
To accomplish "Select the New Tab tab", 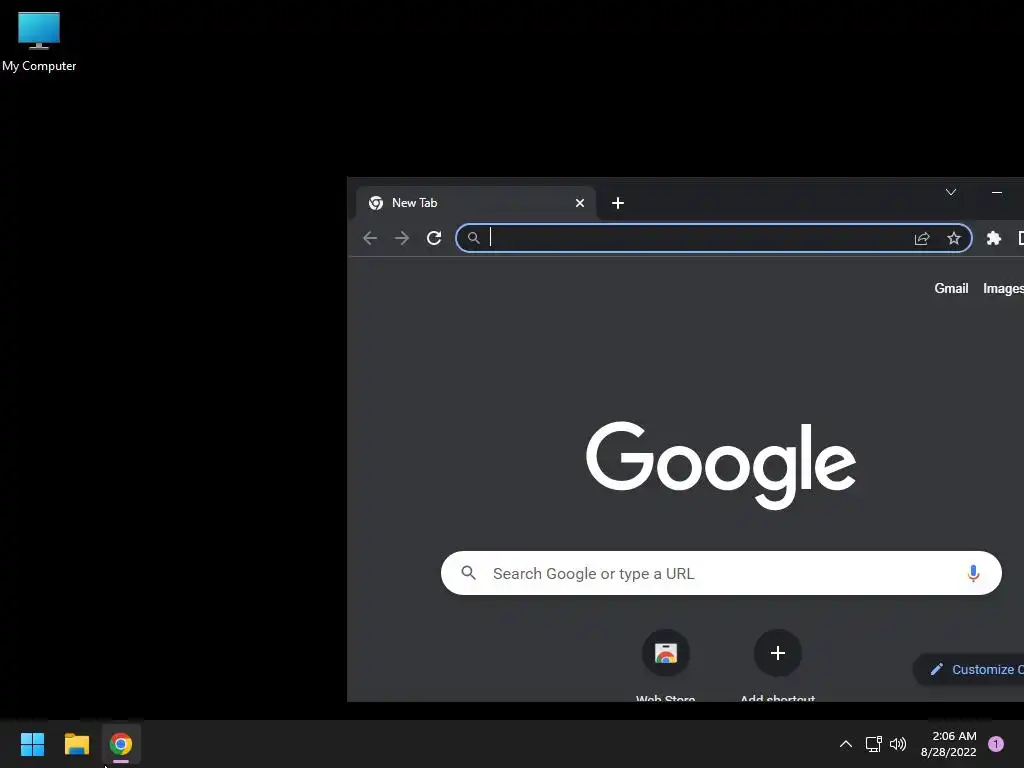I will (x=476, y=203).
